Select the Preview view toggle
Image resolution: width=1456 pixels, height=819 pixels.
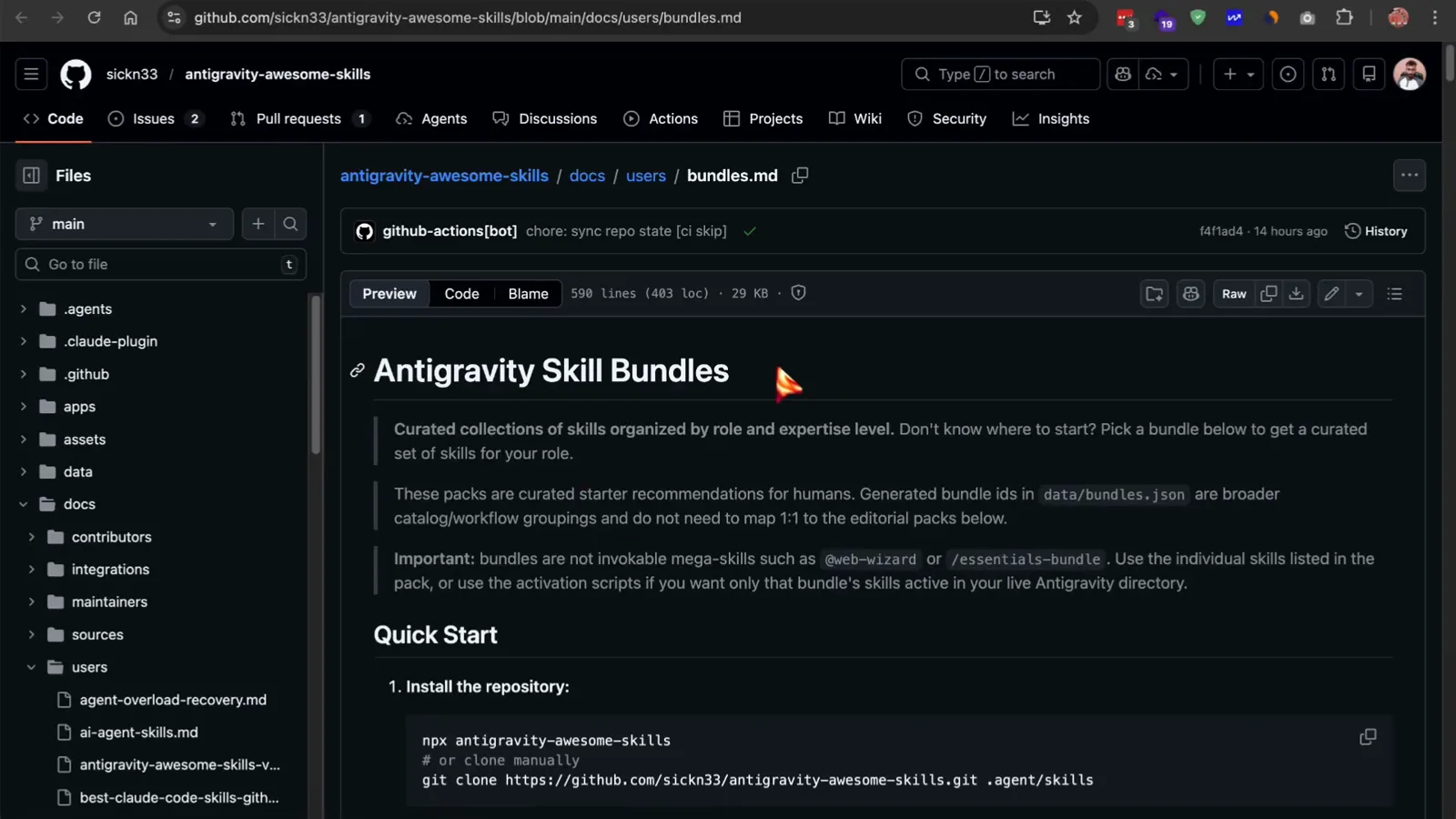click(389, 293)
